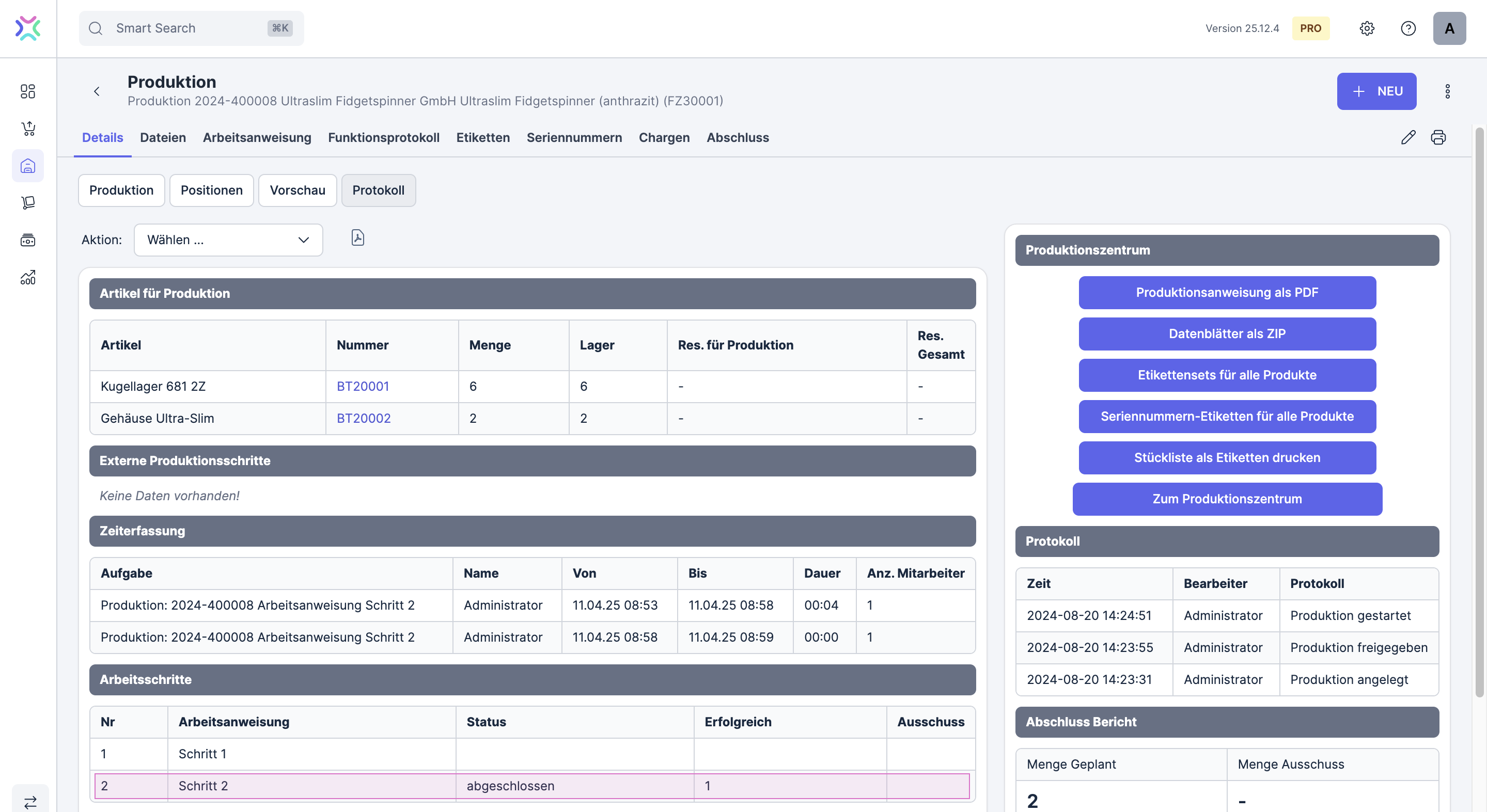Open the user avatar 'A' menu
Viewport: 1487px width, 812px height.
1449,28
